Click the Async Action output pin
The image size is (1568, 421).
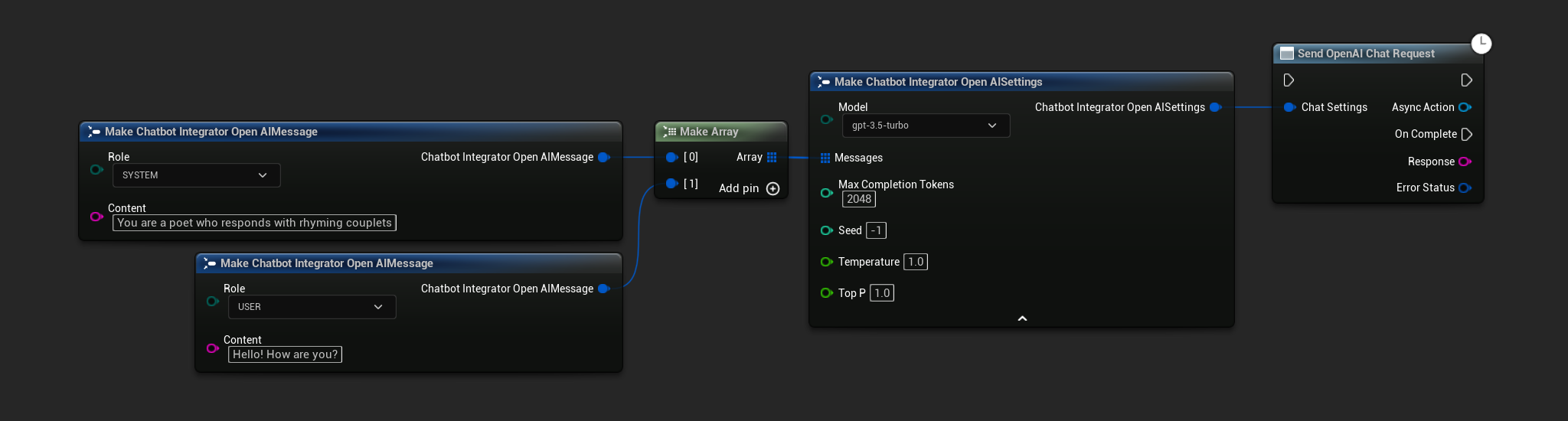[x=1465, y=107]
